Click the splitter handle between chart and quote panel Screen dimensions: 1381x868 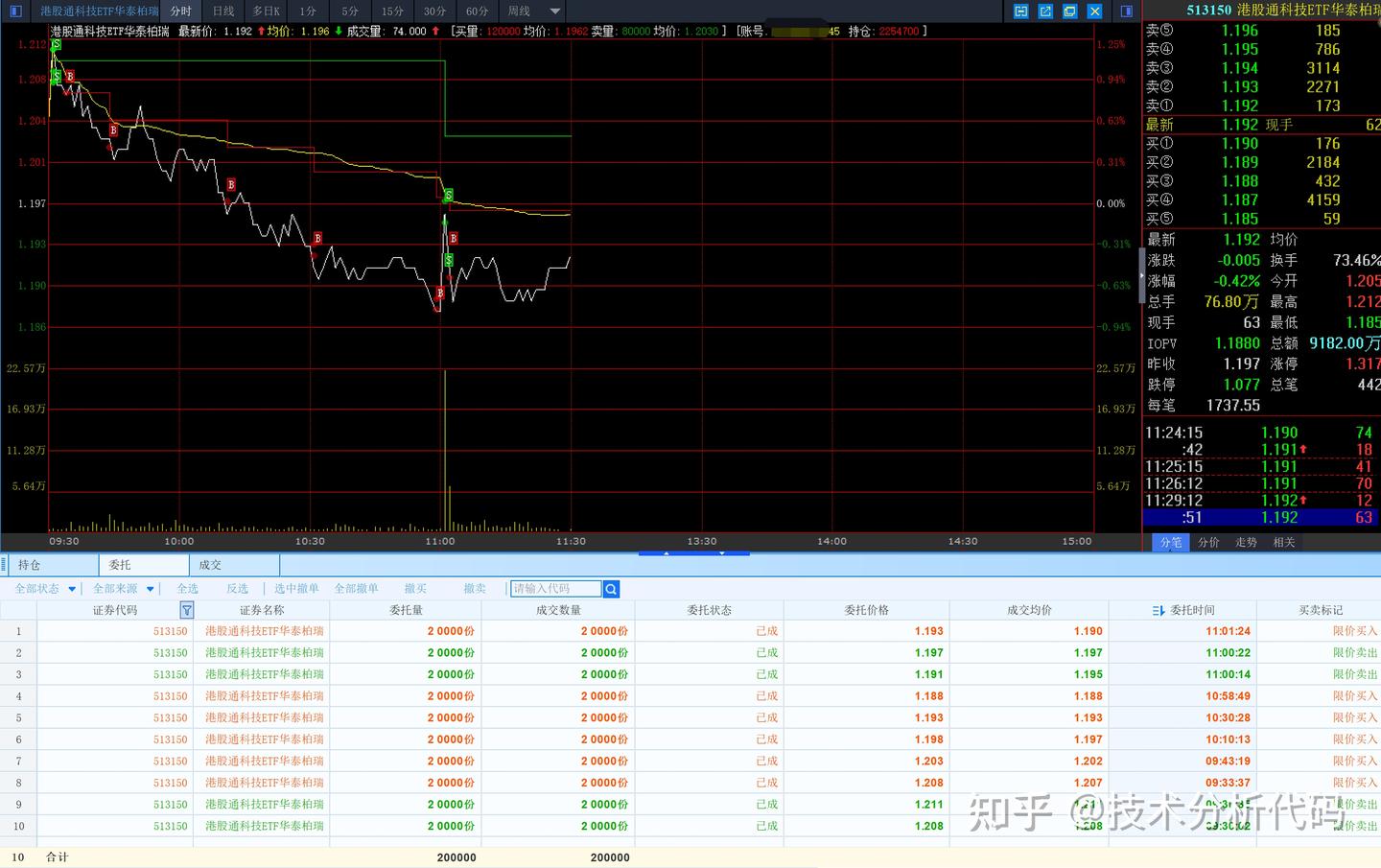1140,276
